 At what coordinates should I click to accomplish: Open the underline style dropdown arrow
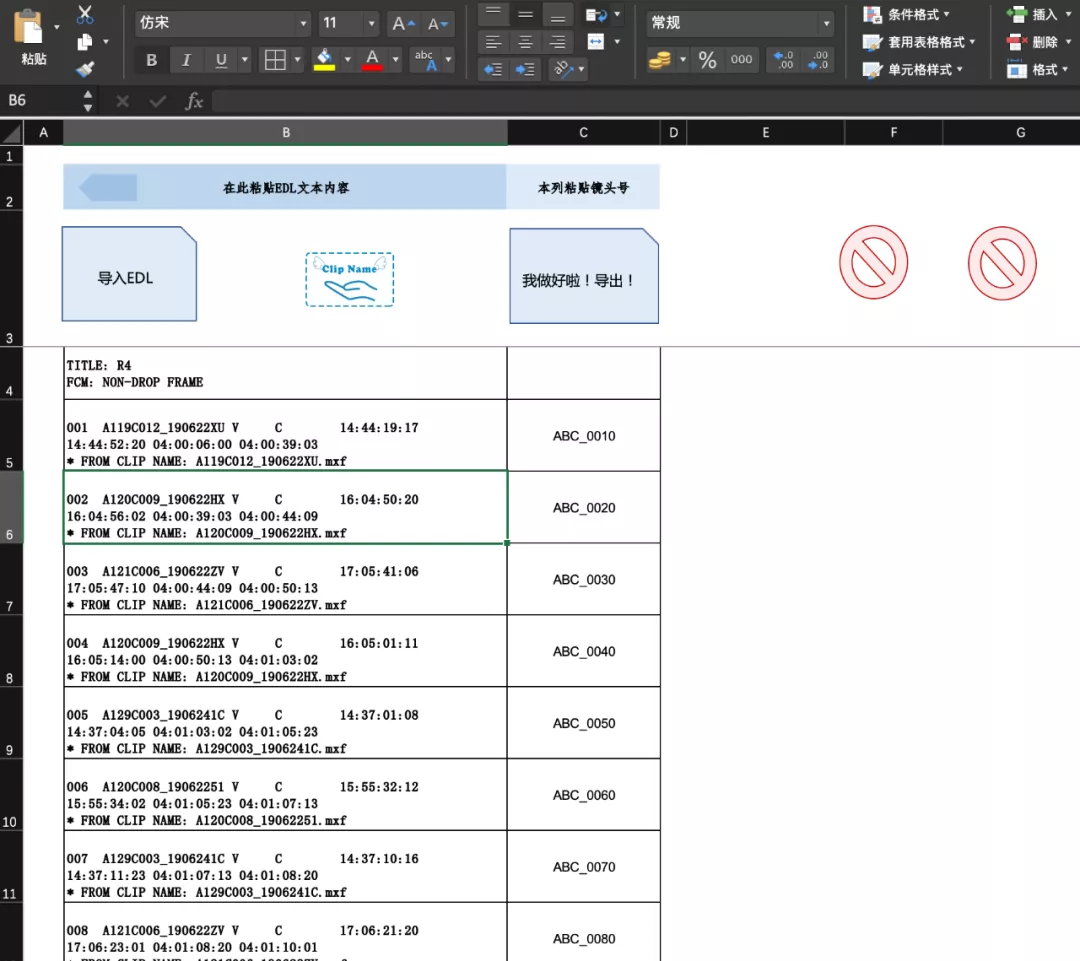(x=245, y=60)
